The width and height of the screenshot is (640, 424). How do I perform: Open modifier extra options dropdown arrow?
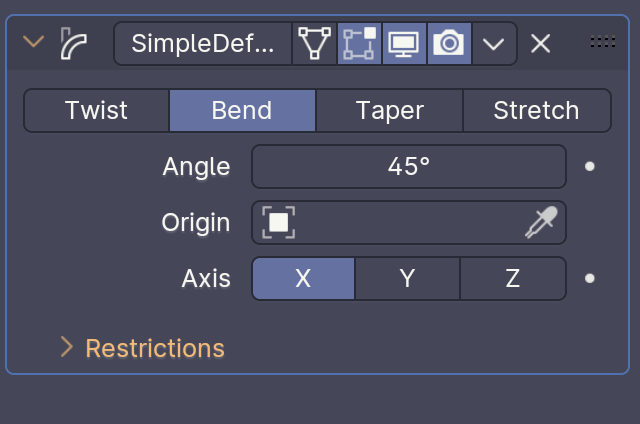click(x=493, y=44)
